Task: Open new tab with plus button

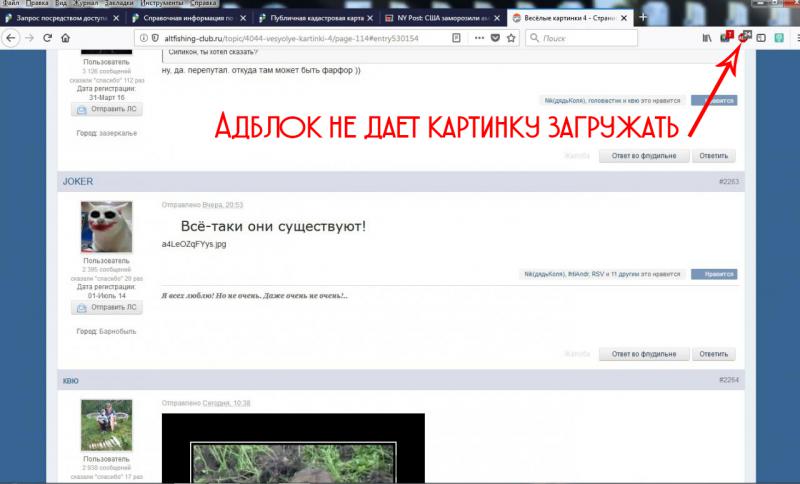Action: (642, 18)
